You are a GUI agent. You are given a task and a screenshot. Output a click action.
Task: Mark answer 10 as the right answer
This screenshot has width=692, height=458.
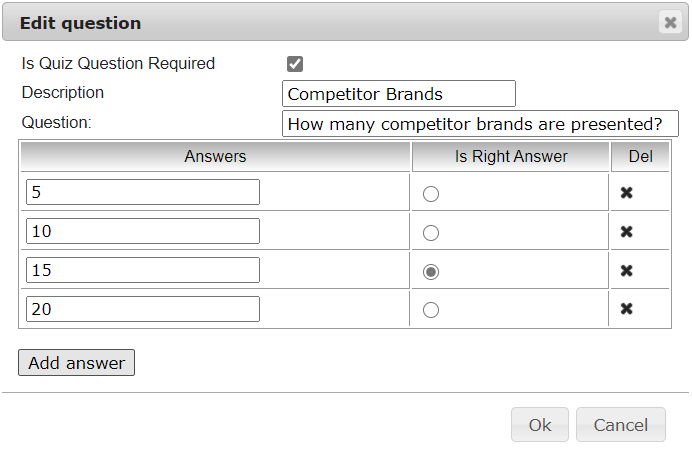431,233
